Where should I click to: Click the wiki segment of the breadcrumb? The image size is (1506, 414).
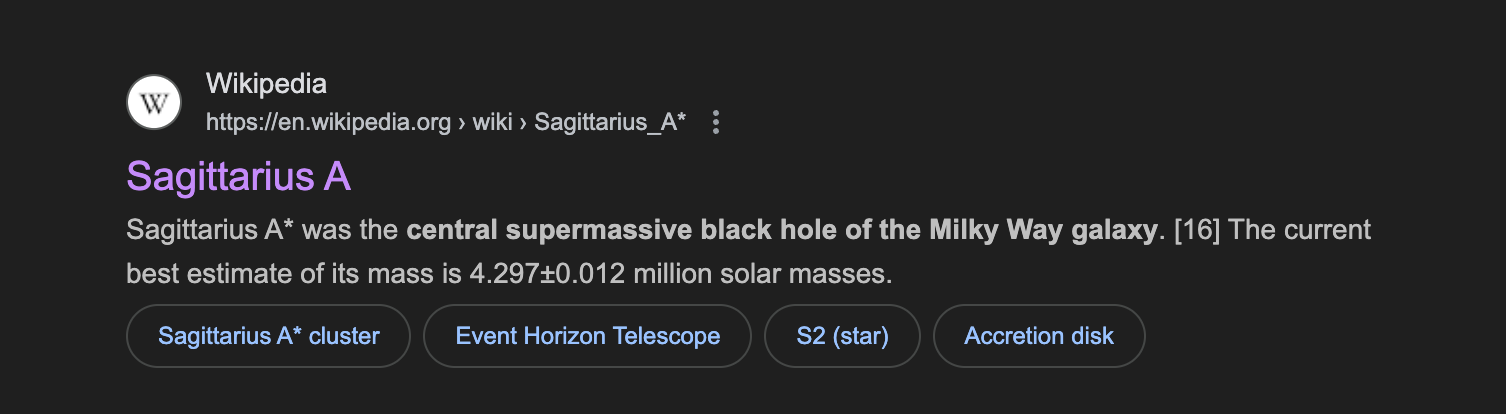pos(492,122)
